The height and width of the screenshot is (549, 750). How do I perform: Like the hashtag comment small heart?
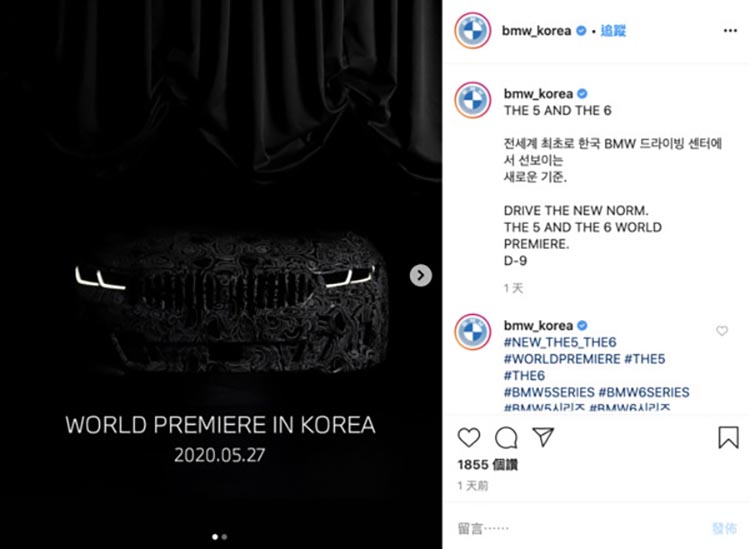pyautogui.click(x=722, y=330)
